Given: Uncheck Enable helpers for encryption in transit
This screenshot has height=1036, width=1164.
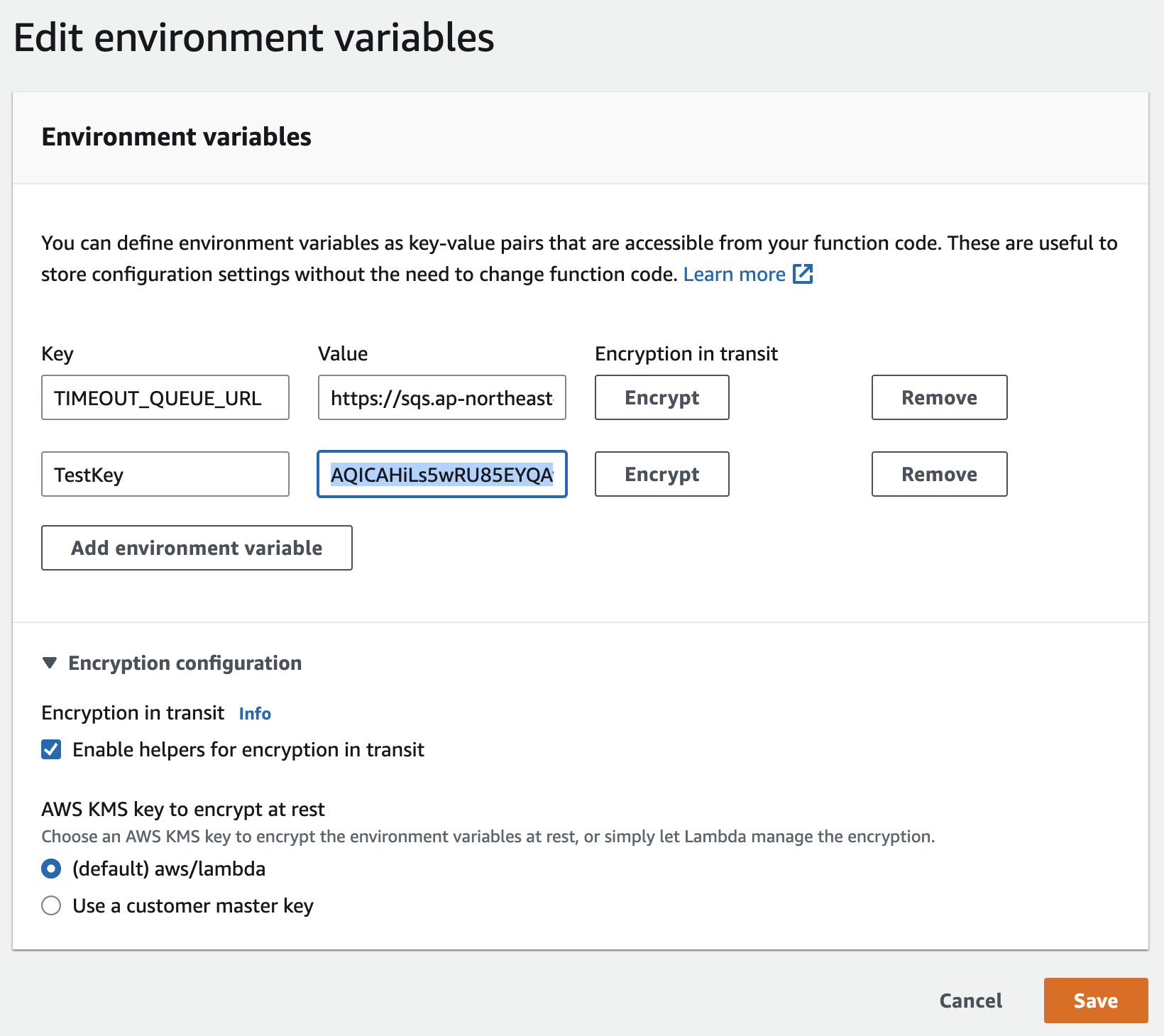Looking at the screenshot, I should tap(51, 749).
